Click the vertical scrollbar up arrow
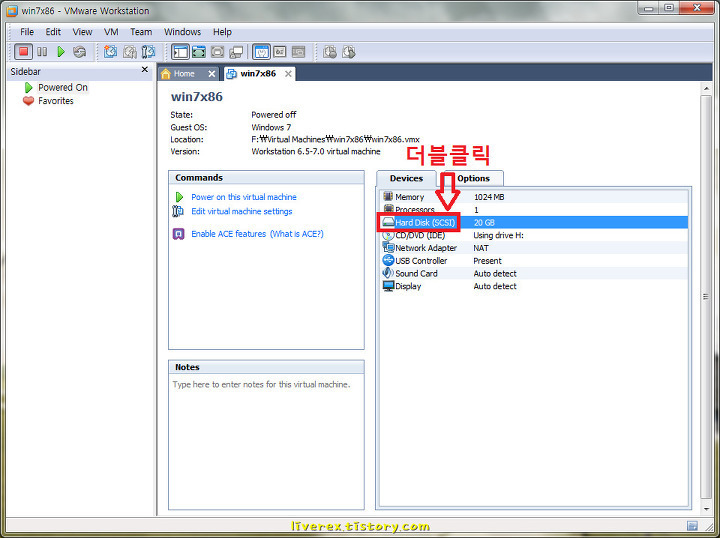720x538 pixels. coord(706,88)
